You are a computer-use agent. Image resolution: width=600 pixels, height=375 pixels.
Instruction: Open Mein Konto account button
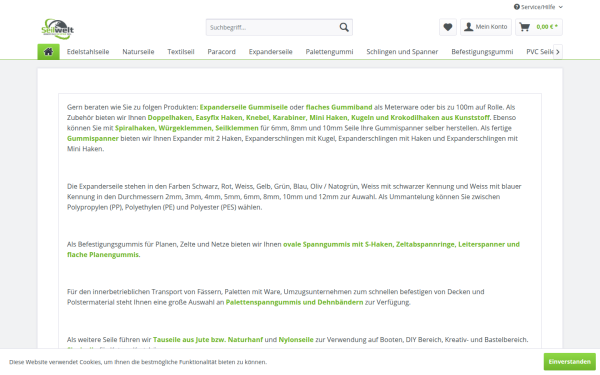(x=486, y=27)
